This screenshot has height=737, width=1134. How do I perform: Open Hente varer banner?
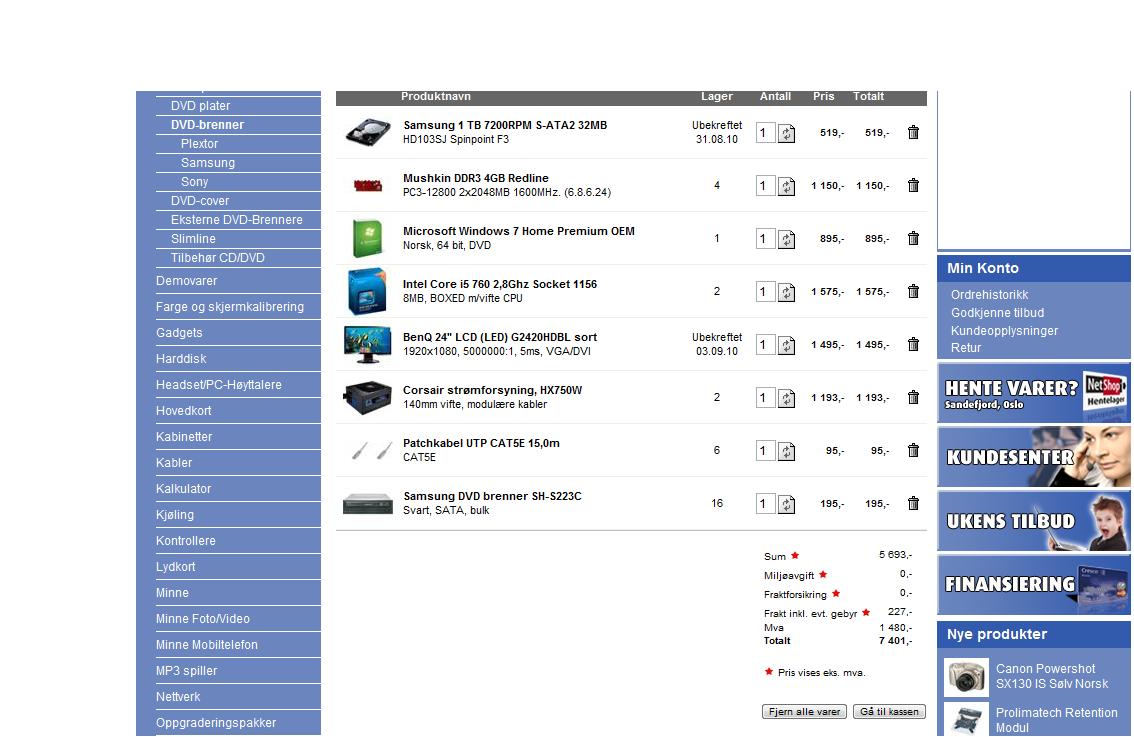point(1033,393)
